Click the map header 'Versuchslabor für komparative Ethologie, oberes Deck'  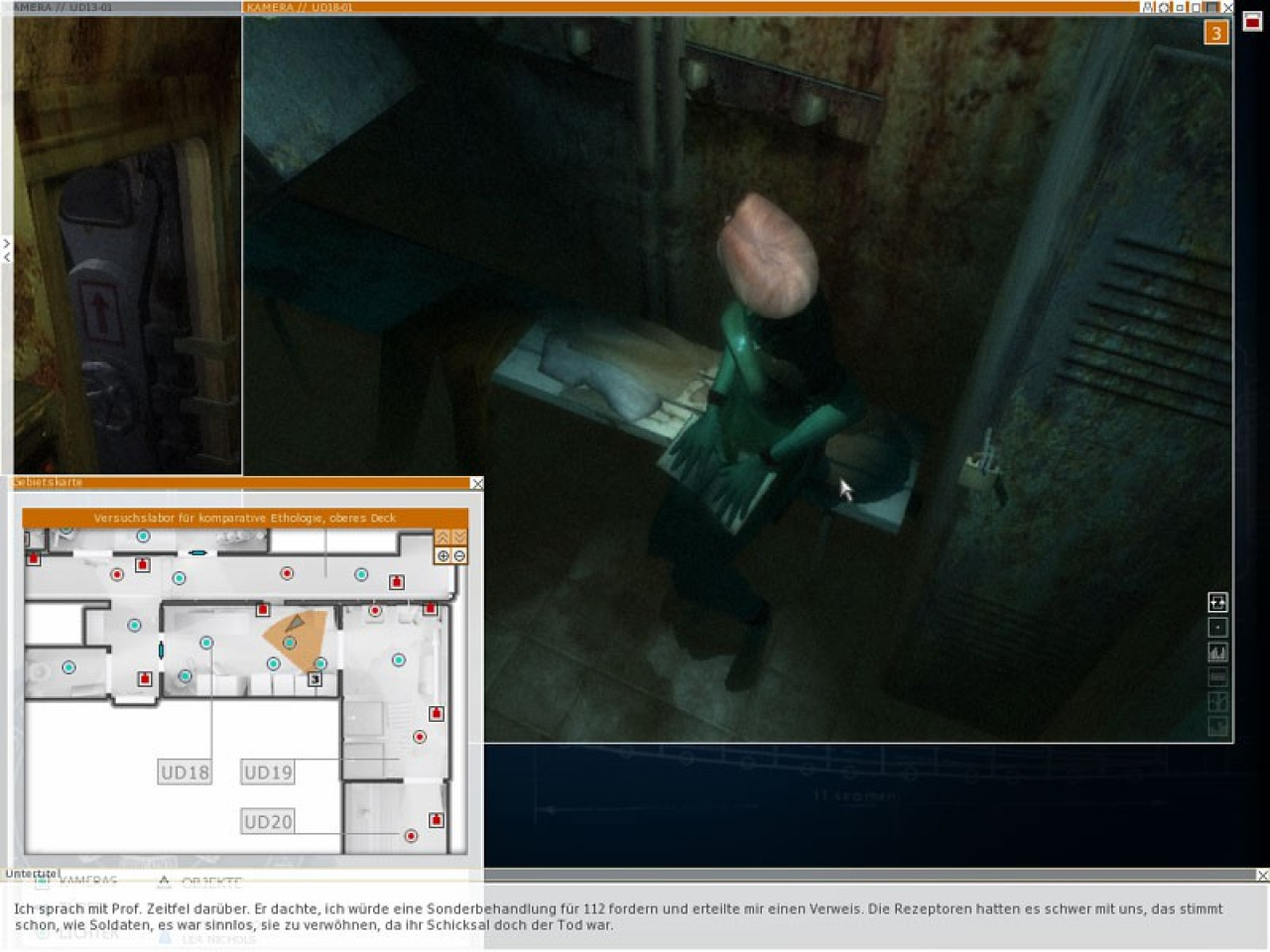point(245,518)
